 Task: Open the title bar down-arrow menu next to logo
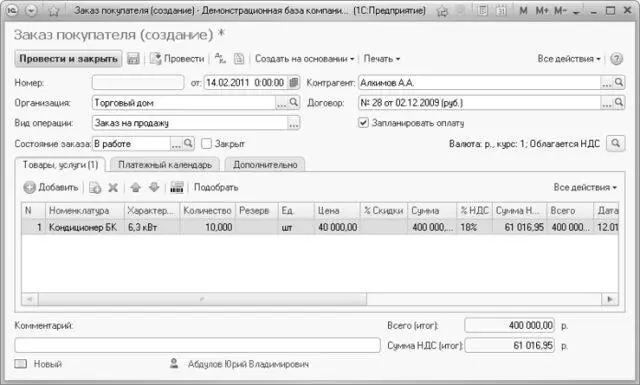coord(31,11)
